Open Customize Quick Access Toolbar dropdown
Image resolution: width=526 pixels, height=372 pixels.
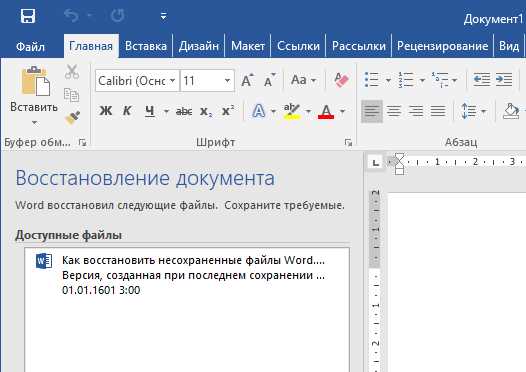click(163, 16)
